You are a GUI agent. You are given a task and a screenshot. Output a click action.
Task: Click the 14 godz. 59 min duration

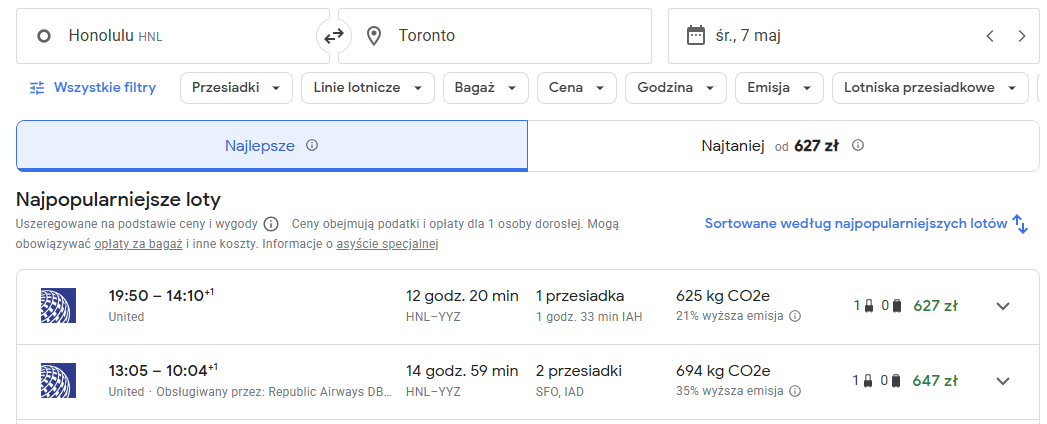(x=462, y=371)
